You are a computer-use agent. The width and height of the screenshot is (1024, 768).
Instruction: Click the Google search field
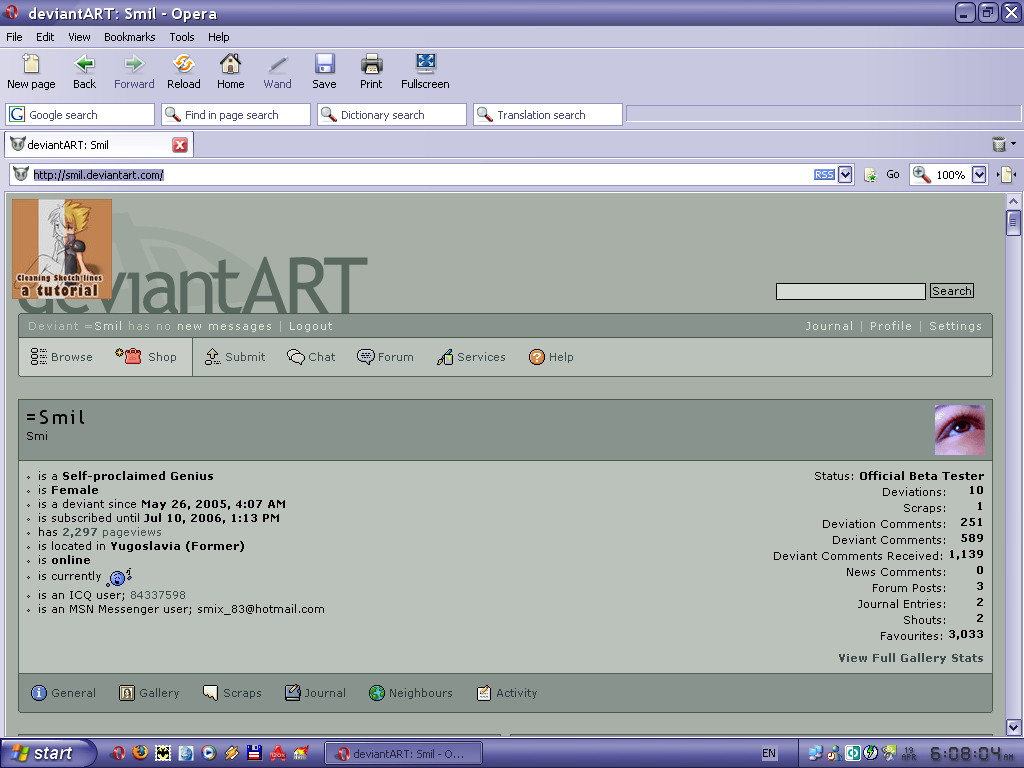point(80,115)
